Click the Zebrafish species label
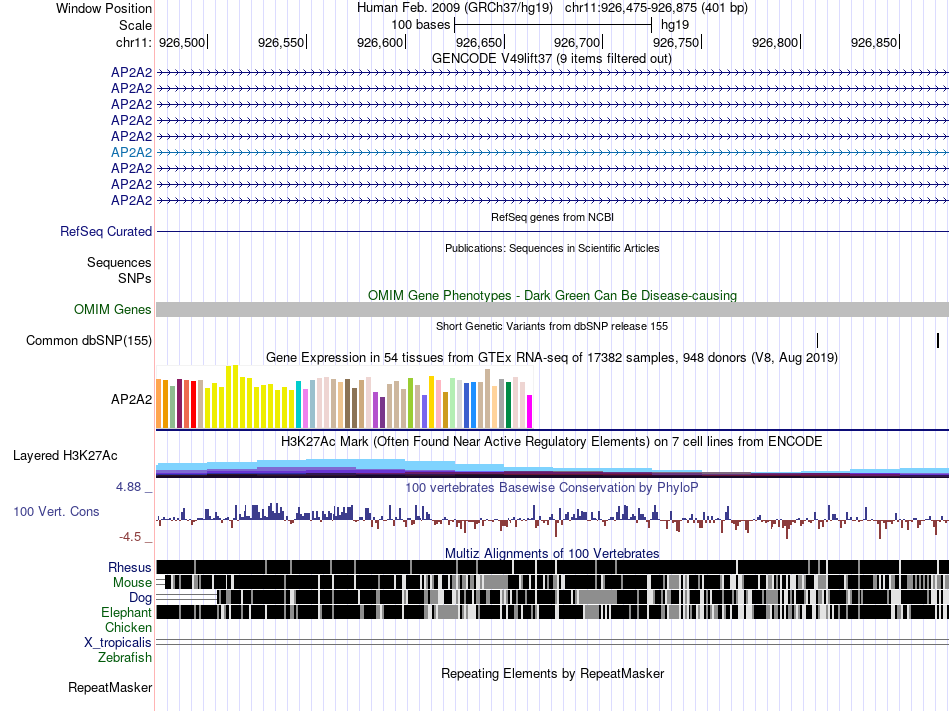This screenshot has width=950, height=711. (125, 658)
